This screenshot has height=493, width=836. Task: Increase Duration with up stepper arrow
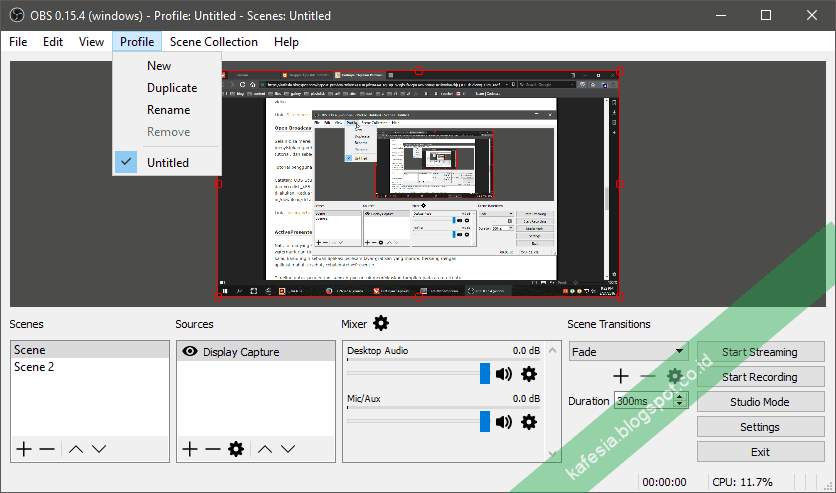coord(679,397)
